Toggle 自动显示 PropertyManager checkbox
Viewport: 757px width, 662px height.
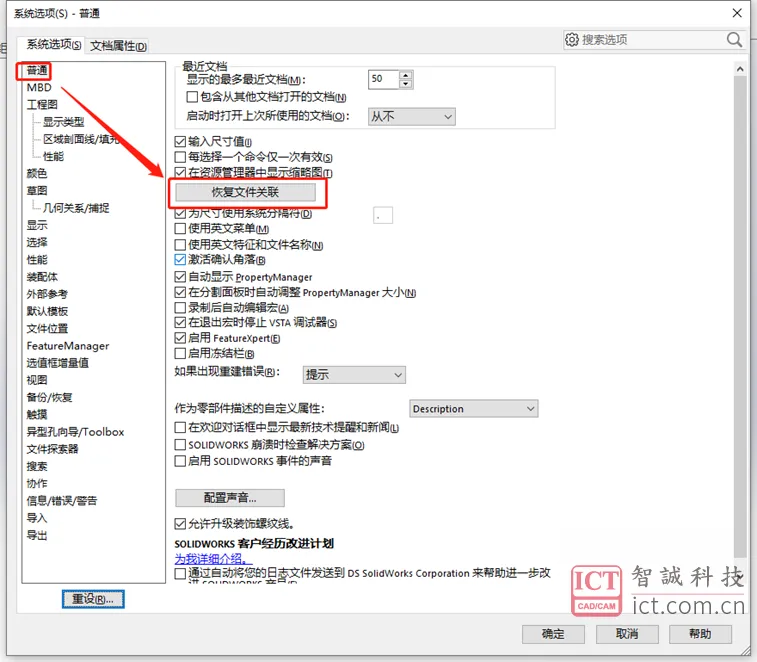pyautogui.click(x=180, y=277)
